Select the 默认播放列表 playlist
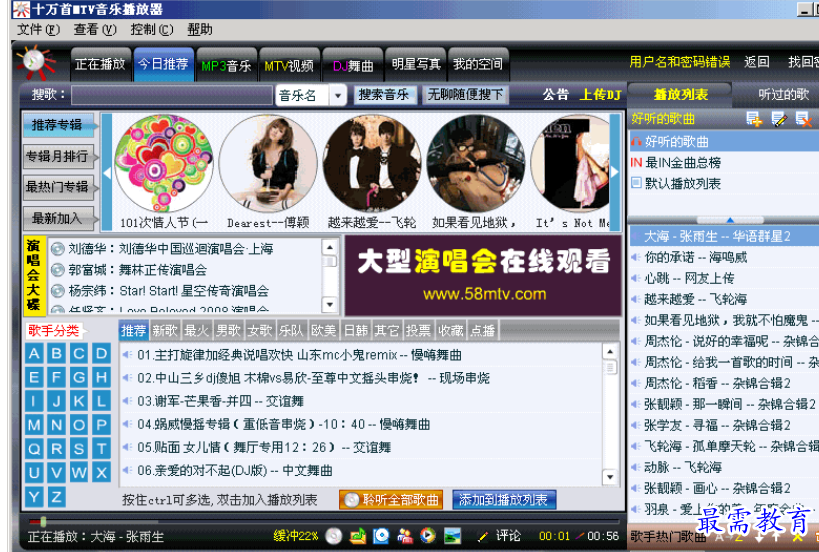 coord(723,183)
